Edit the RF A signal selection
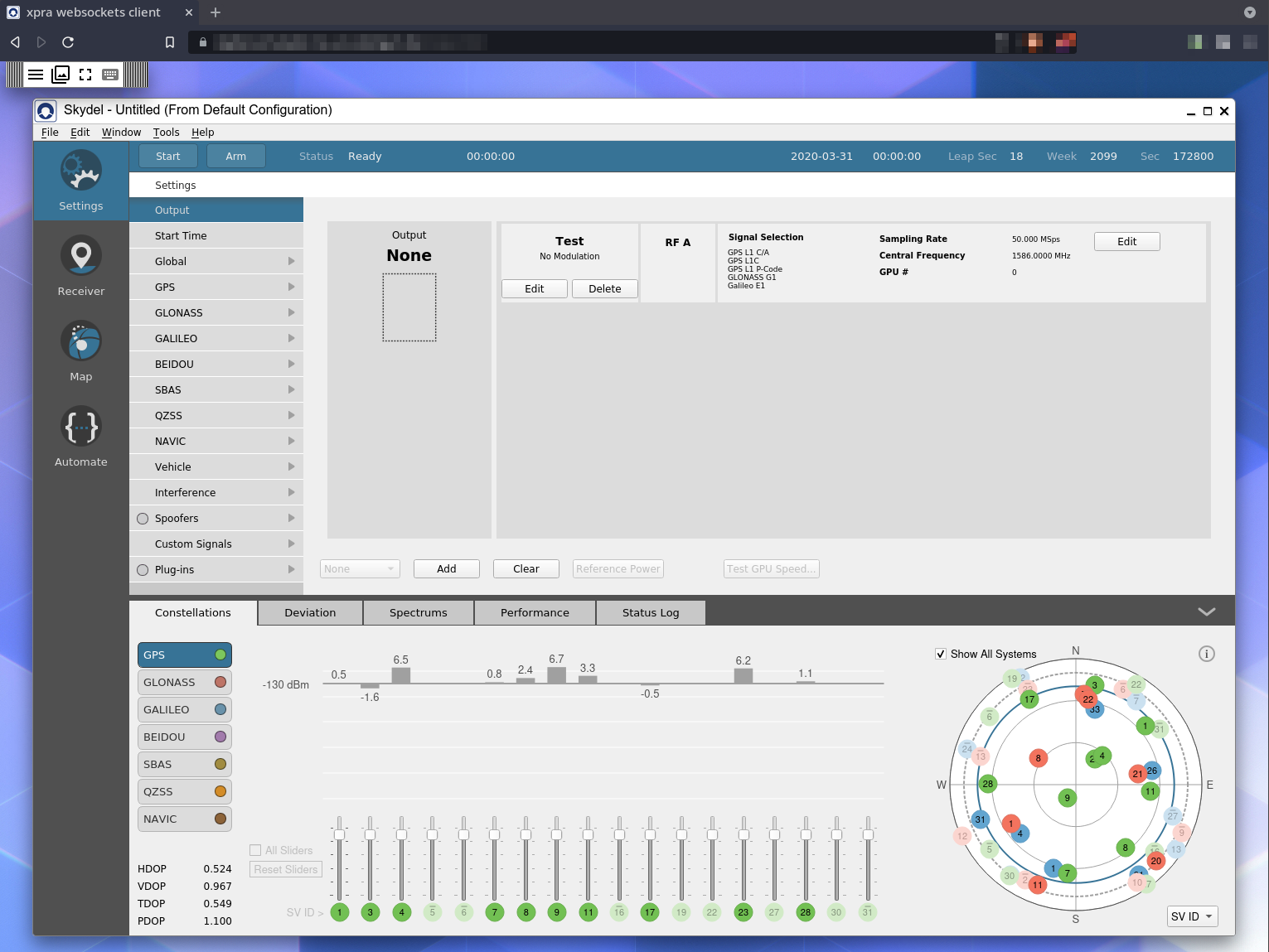The width and height of the screenshot is (1269, 952). (x=1127, y=241)
